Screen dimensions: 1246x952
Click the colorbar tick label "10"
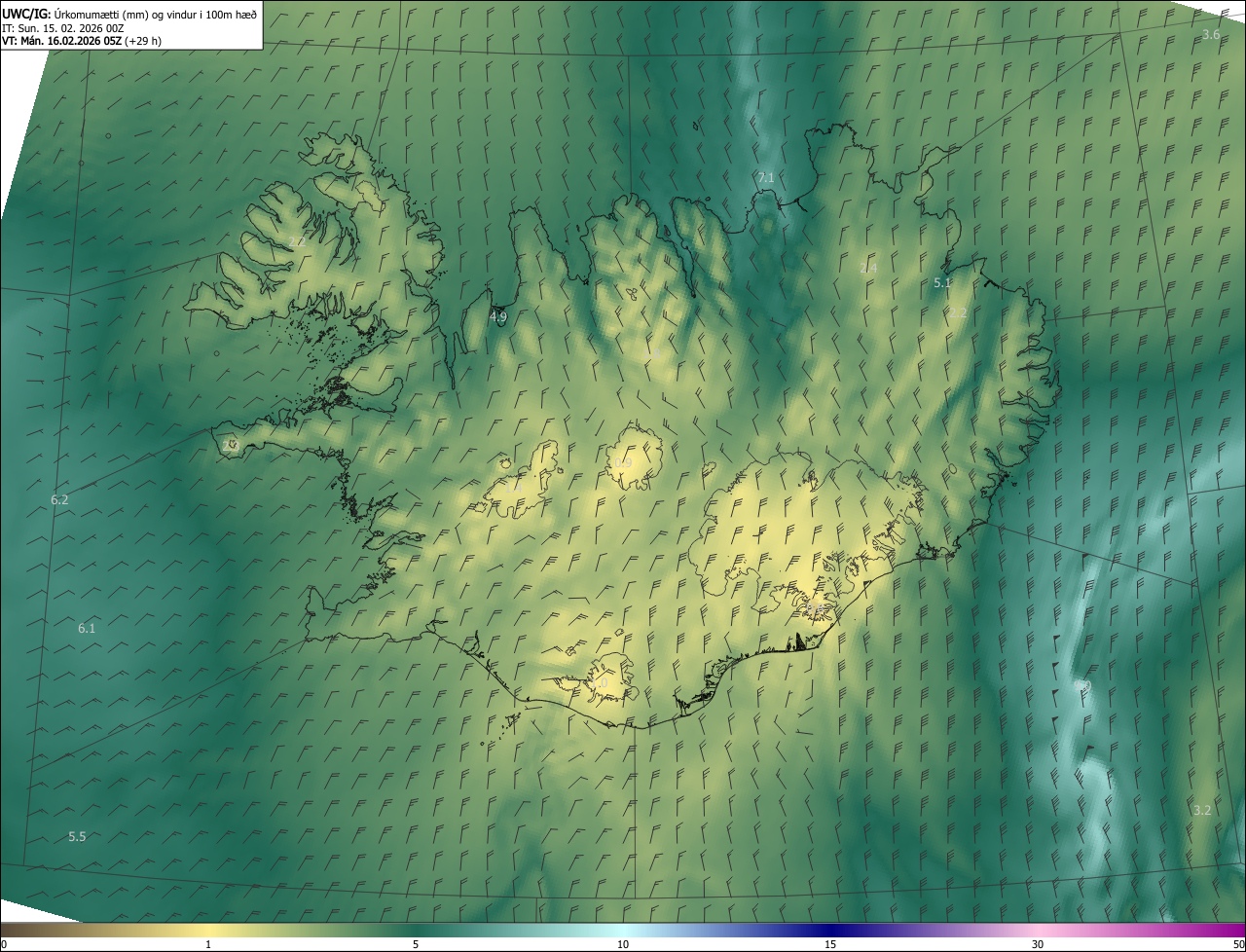click(x=623, y=945)
